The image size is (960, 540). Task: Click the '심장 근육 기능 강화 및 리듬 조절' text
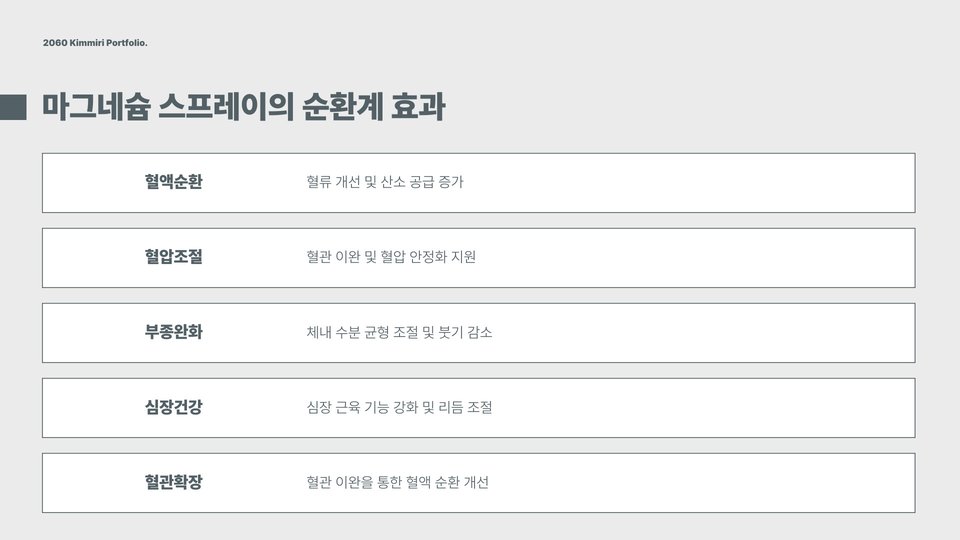399,407
